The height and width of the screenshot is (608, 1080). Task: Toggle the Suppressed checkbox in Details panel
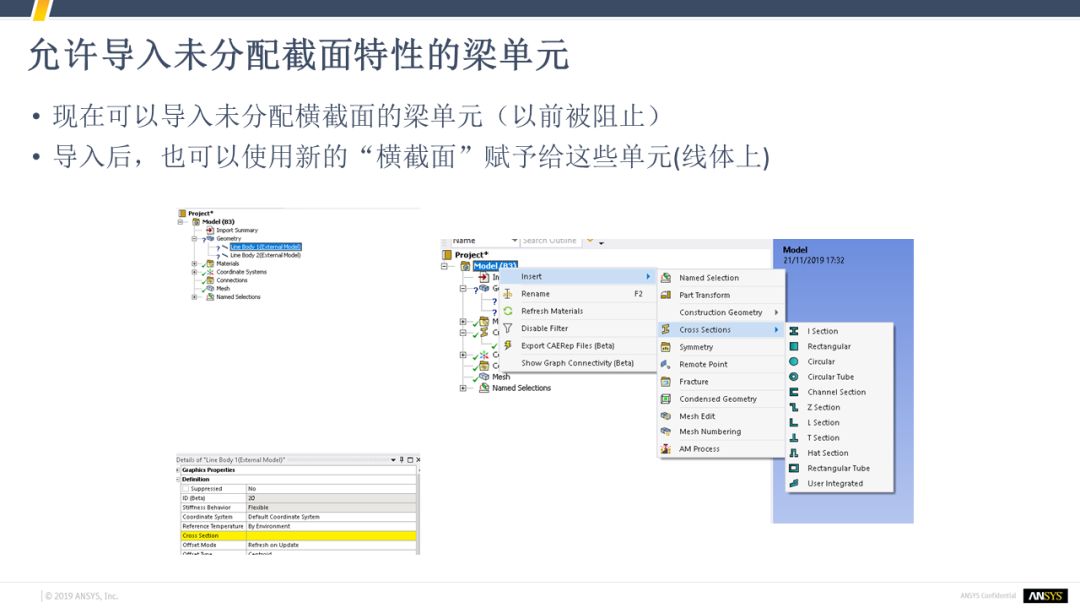[186, 489]
